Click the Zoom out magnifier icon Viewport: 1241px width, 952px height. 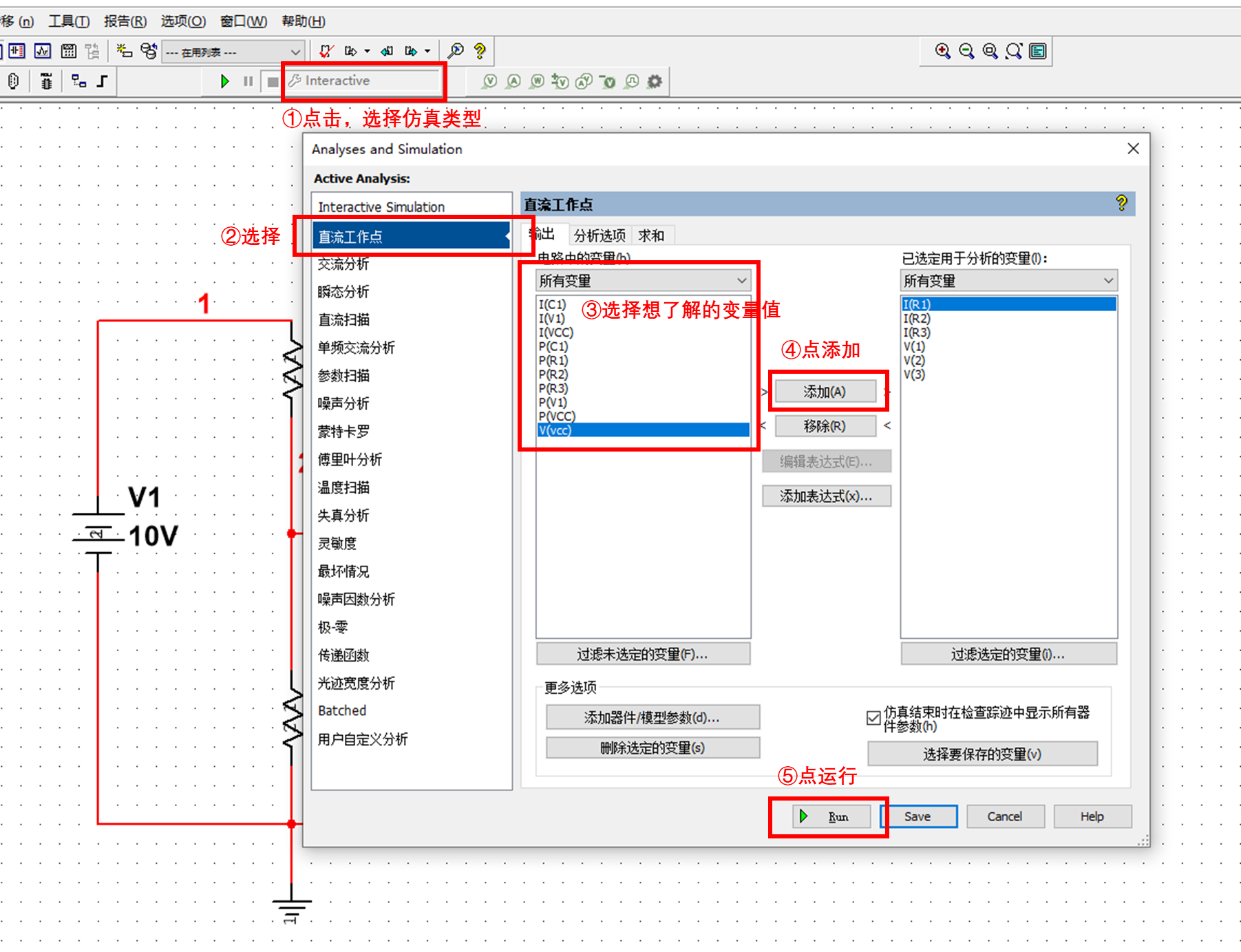[x=966, y=51]
